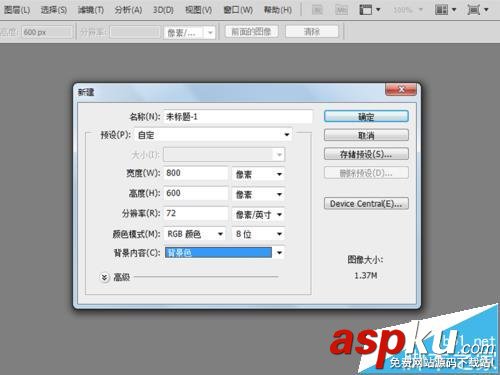Click the 前面的图像 button in options bar

(x=251, y=32)
